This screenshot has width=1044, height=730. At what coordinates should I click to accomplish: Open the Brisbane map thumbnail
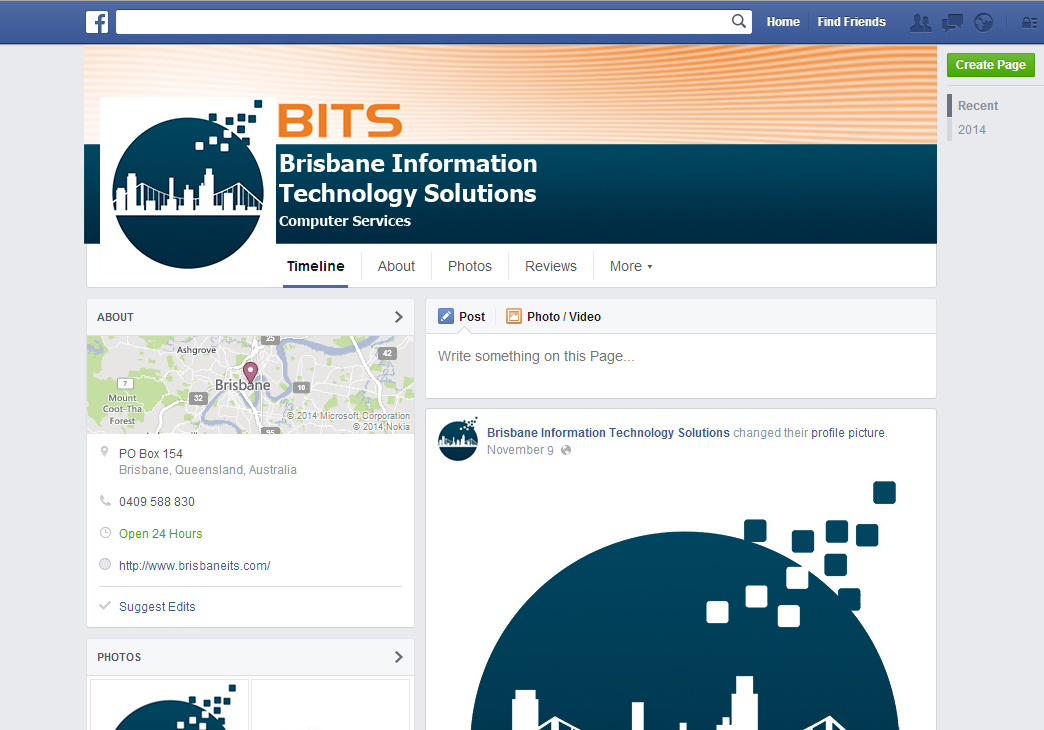point(250,384)
